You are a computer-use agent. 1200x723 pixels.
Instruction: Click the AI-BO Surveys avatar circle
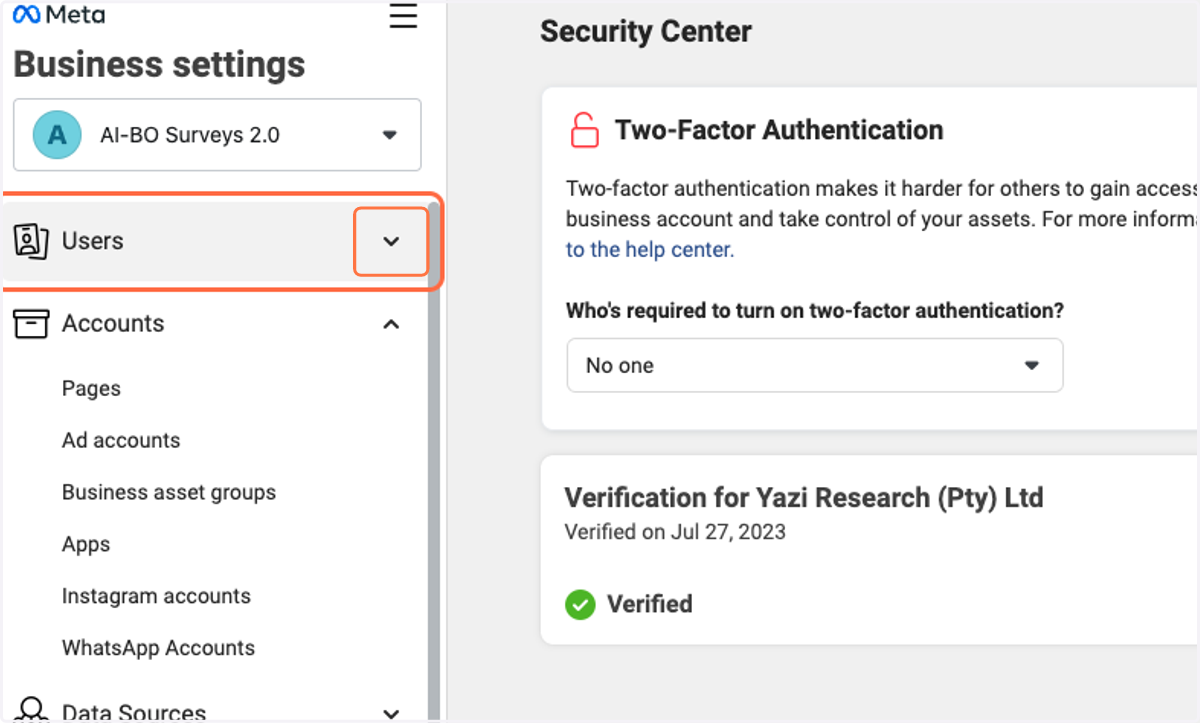(57, 135)
